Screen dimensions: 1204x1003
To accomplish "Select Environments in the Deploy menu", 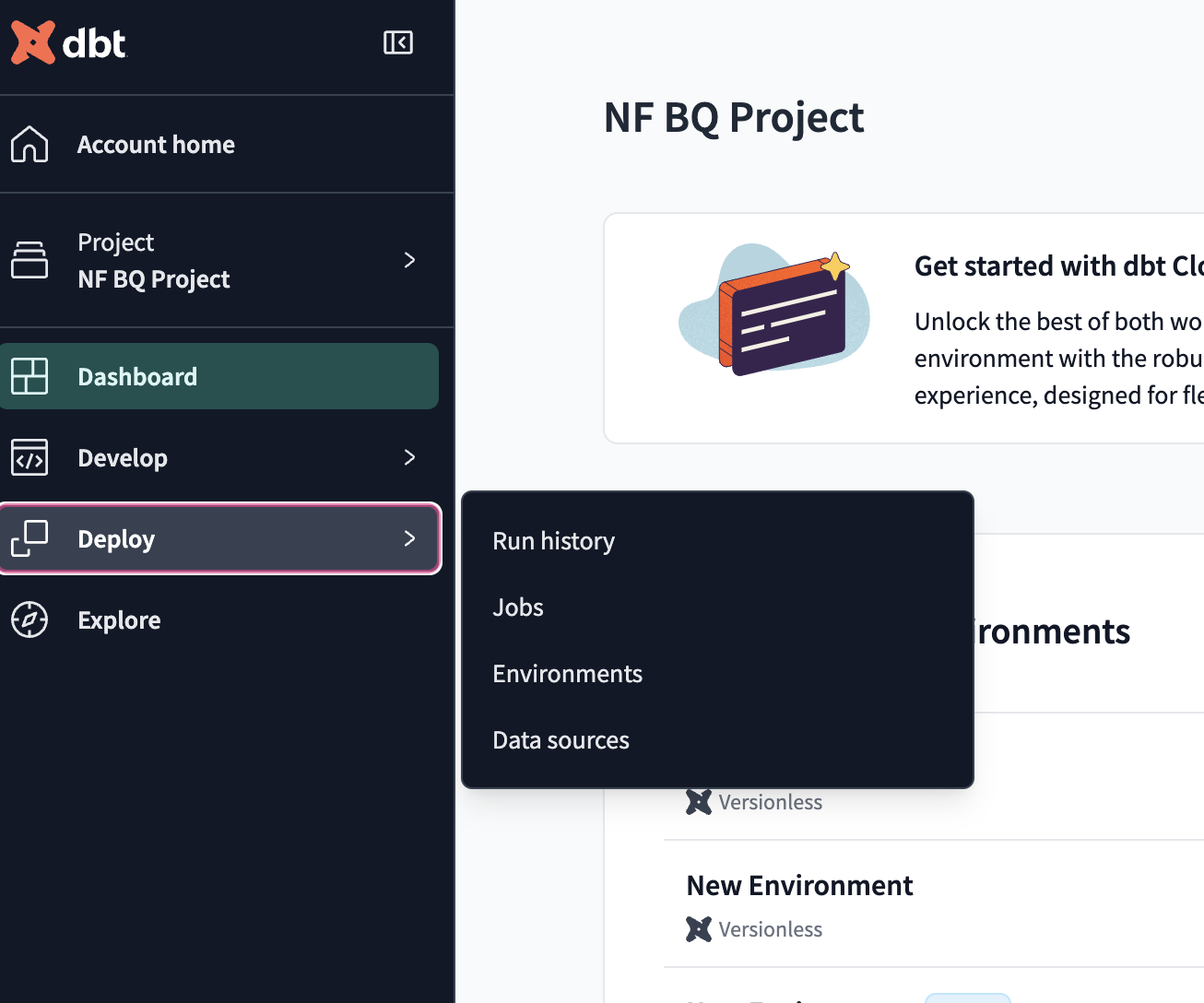I will click(567, 674).
